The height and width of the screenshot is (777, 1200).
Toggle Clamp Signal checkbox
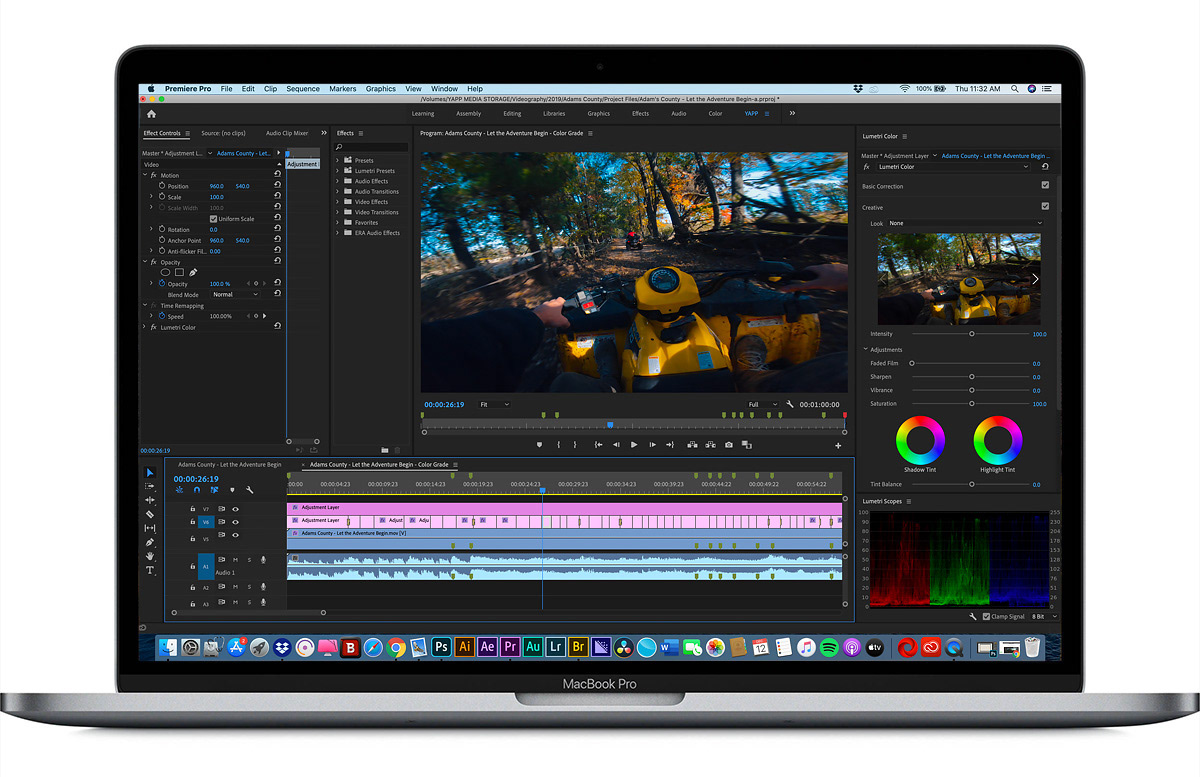pyautogui.click(x=986, y=617)
